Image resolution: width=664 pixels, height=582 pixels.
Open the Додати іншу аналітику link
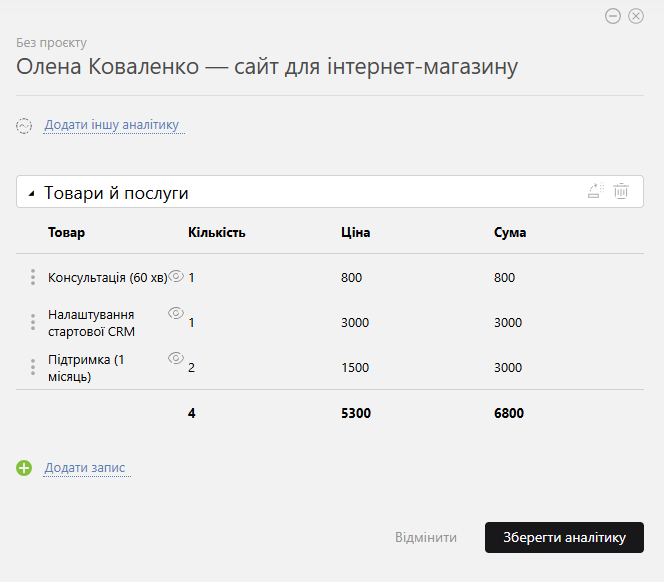pos(112,125)
